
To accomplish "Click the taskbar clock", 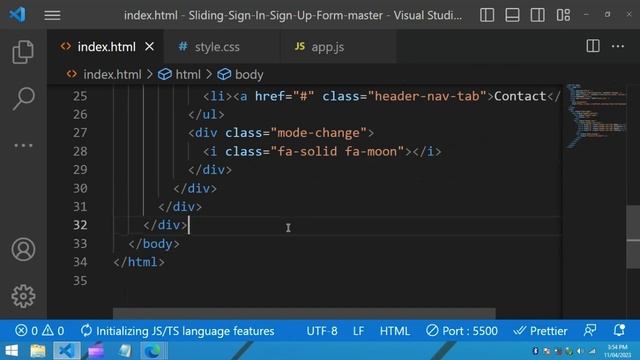I will point(618,351).
